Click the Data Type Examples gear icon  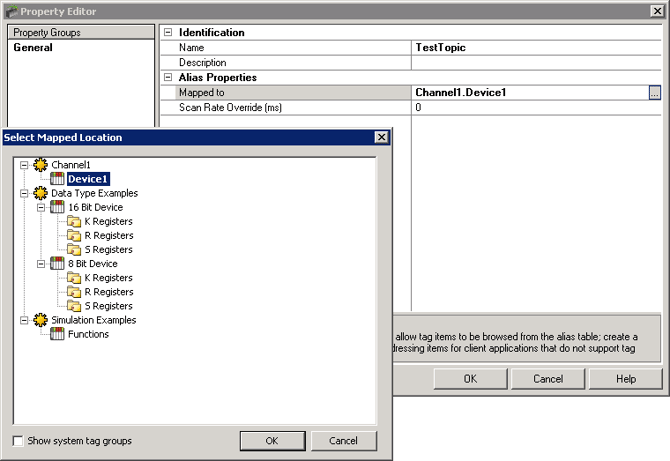(41, 193)
